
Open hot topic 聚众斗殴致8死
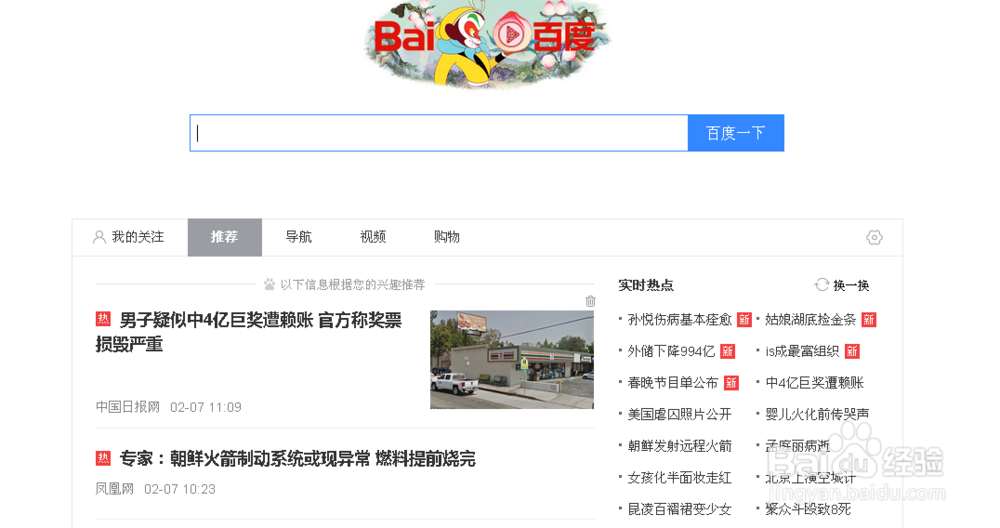tap(808, 509)
